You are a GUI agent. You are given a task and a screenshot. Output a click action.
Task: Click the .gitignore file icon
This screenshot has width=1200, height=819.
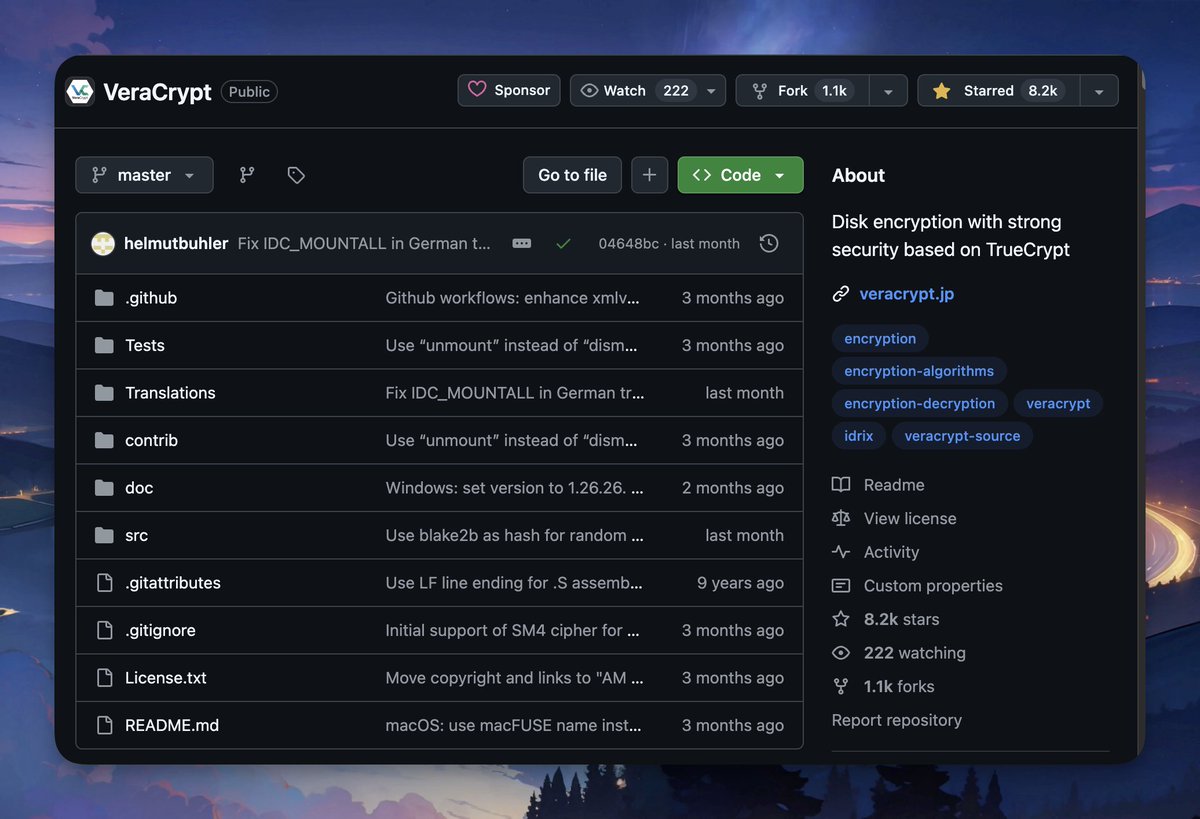104,630
